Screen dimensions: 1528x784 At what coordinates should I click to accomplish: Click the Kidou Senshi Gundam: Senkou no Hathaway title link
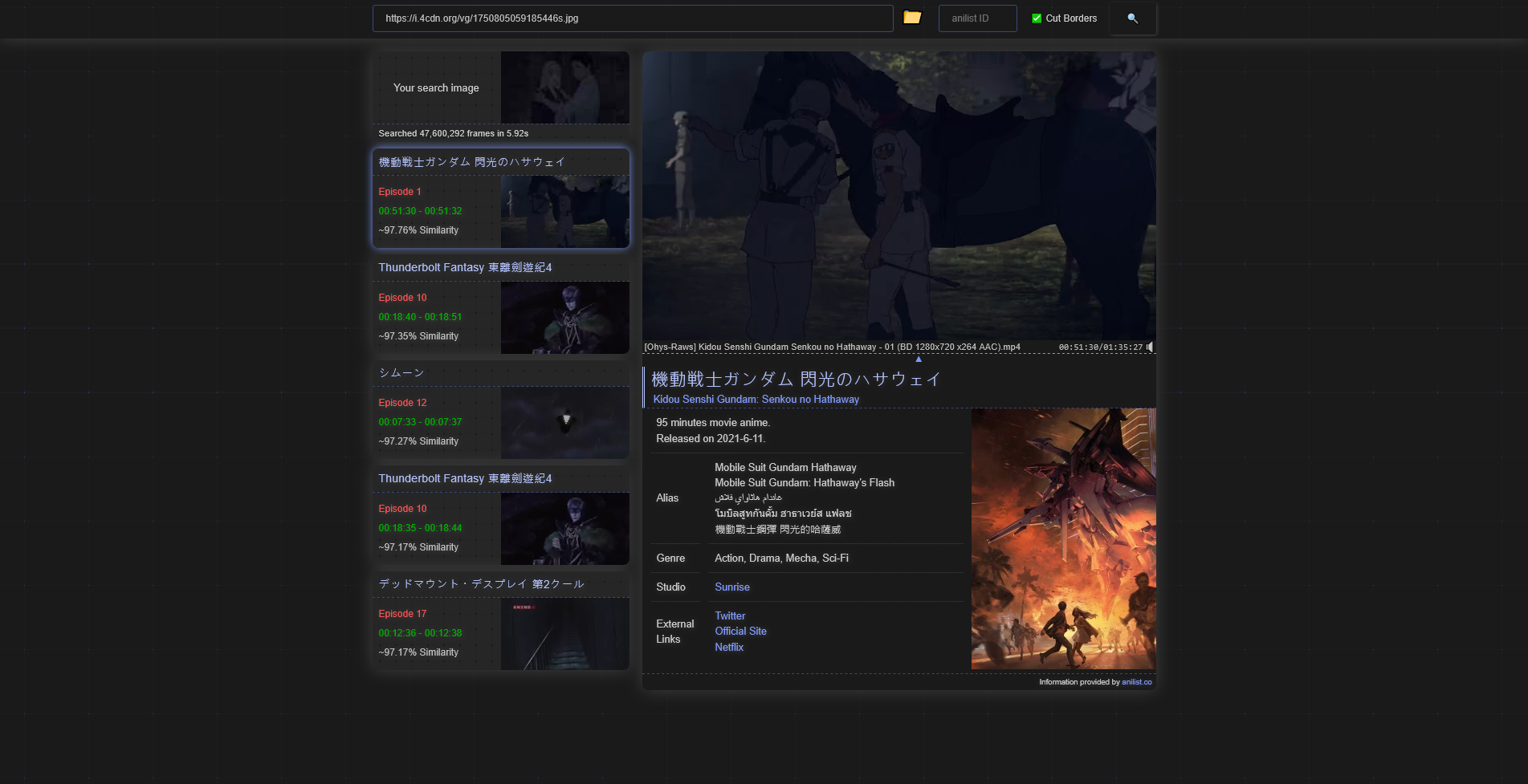coord(756,400)
